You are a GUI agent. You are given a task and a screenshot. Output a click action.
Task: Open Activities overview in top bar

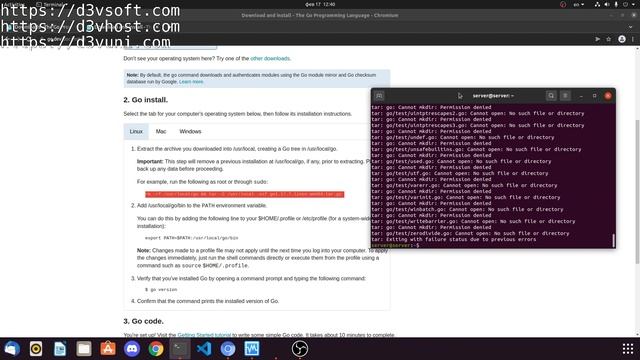point(13,4)
